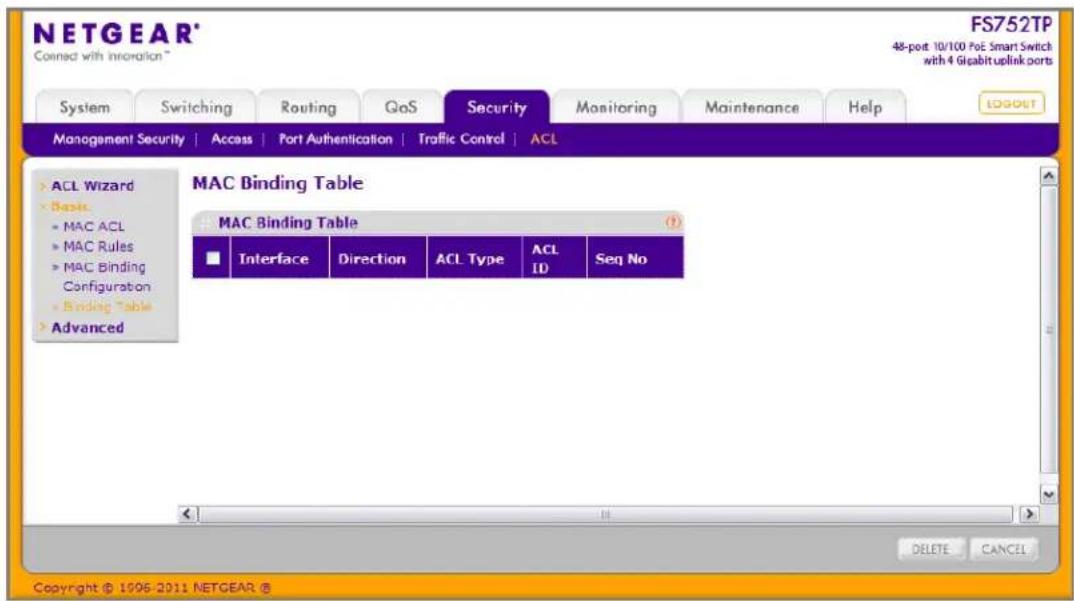Viewport: 1074px width, 601px height.
Task: Click the DELETE button
Action: tap(931, 549)
